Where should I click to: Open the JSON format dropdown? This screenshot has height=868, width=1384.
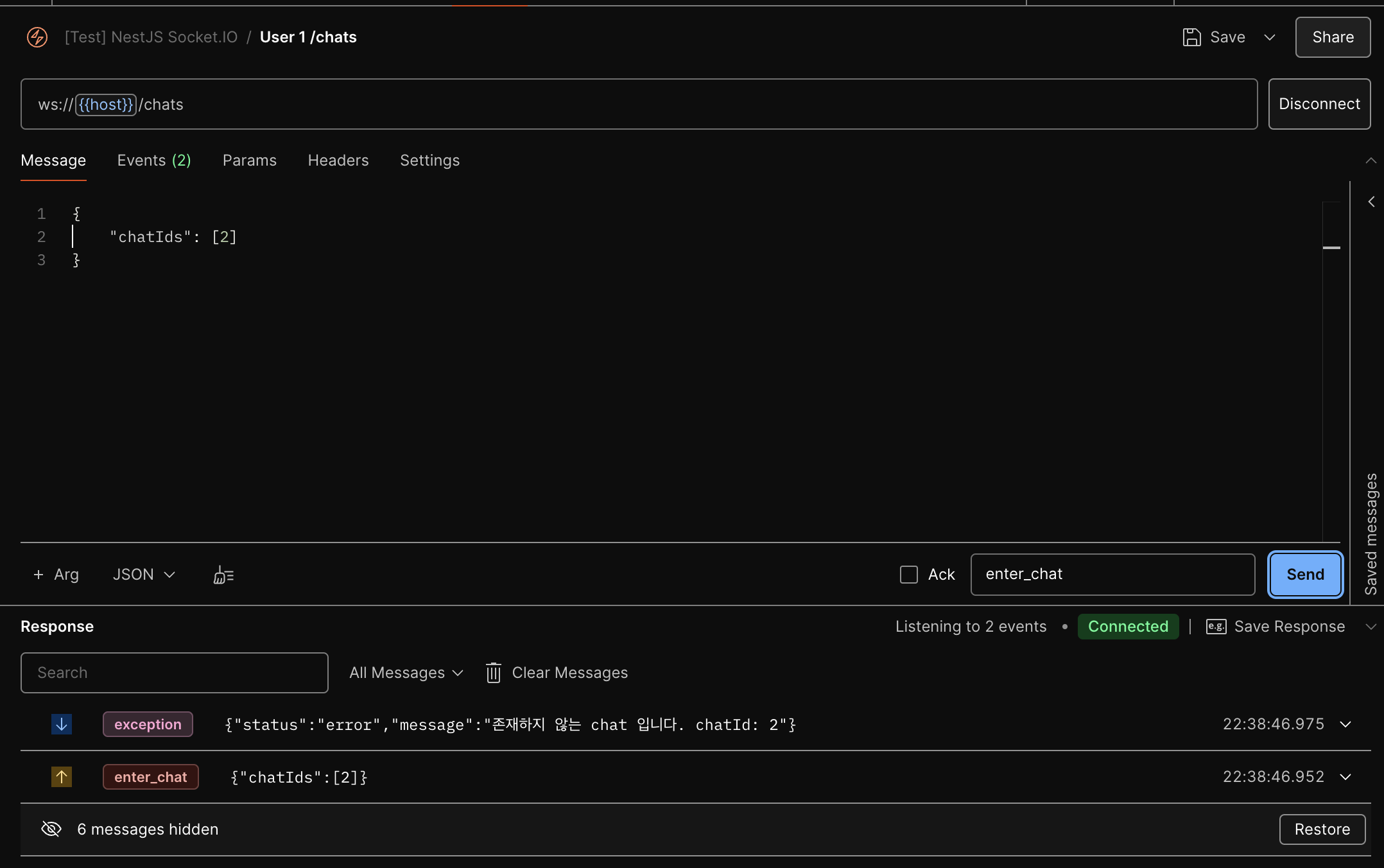pos(144,575)
